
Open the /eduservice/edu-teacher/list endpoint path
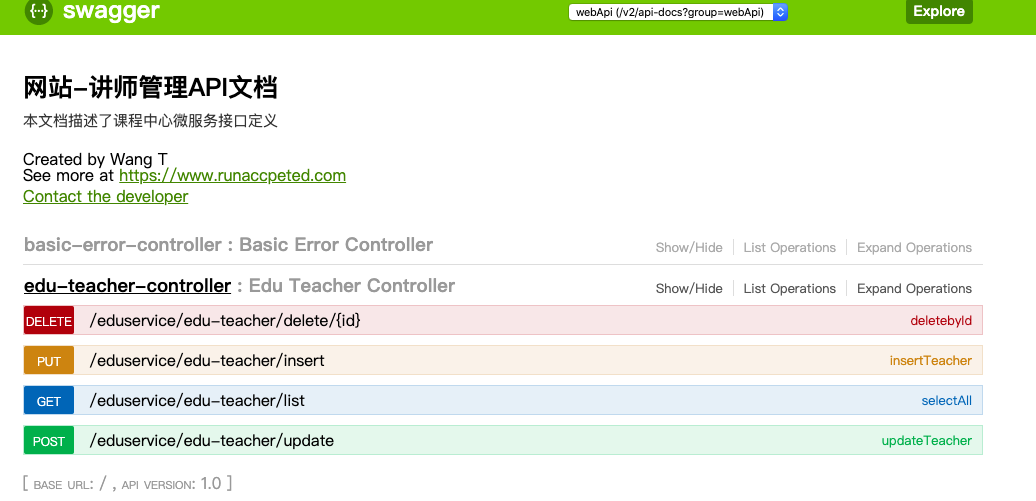(x=197, y=401)
